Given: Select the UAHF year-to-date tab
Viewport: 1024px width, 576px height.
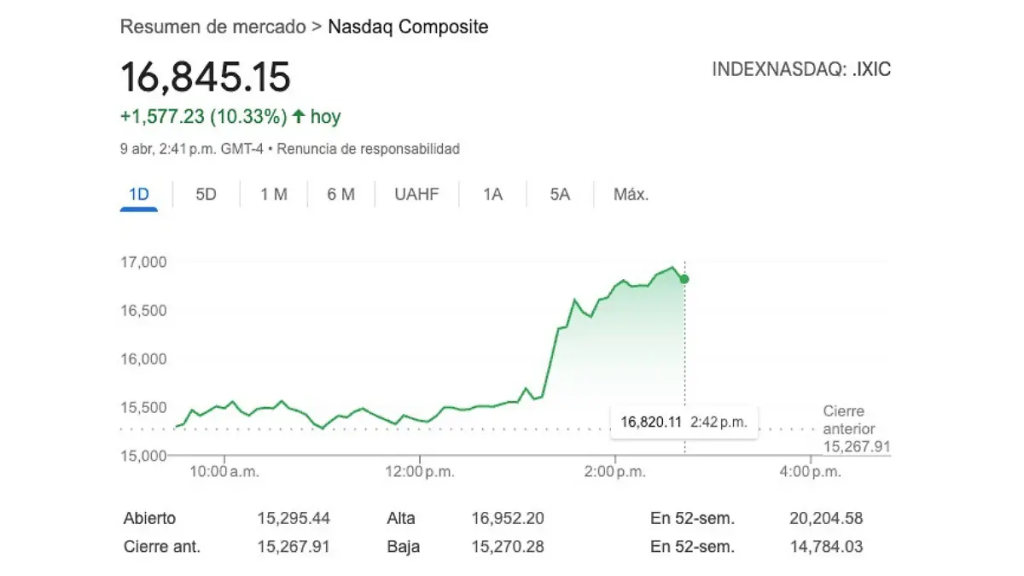Looking at the screenshot, I should coord(417,194).
